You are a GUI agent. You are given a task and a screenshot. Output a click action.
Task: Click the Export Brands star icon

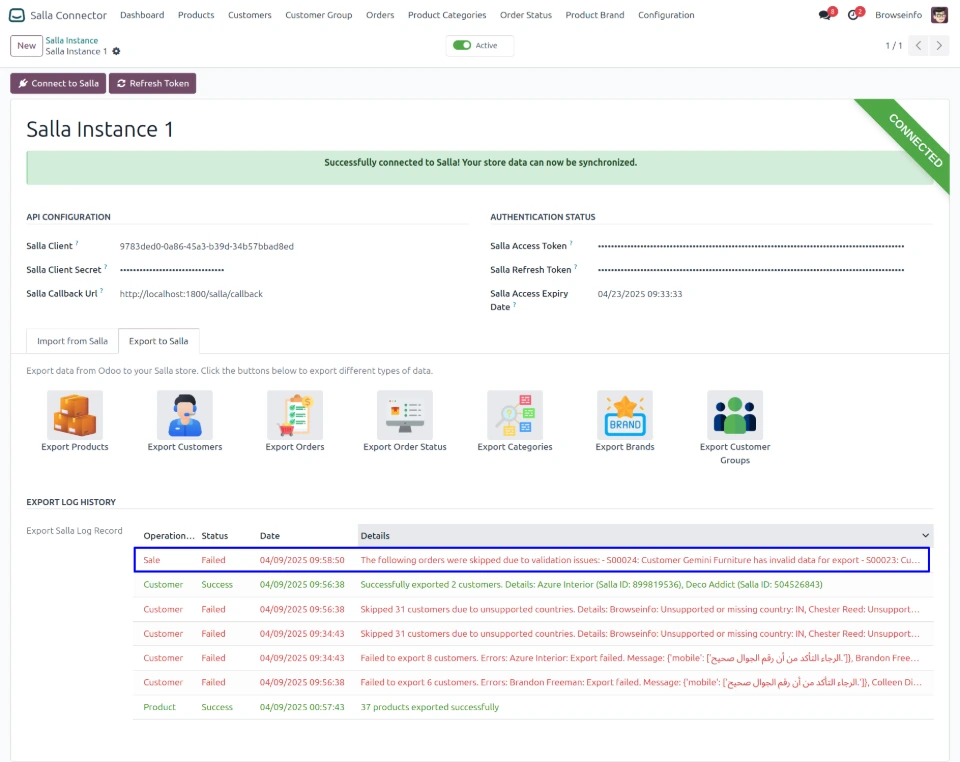pyautogui.click(x=625, y=415)
